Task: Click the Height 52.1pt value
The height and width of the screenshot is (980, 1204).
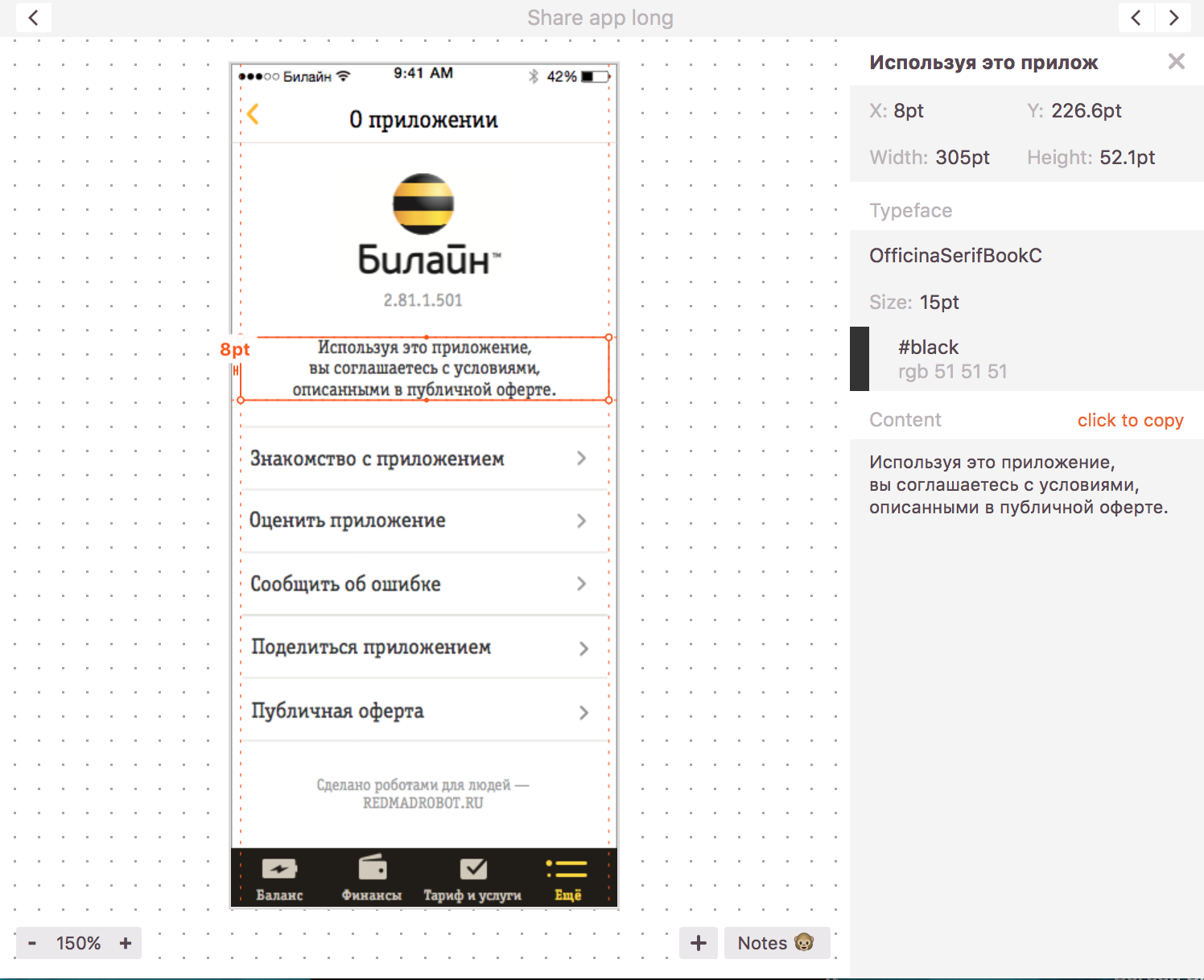Action: pos(1127,158)
